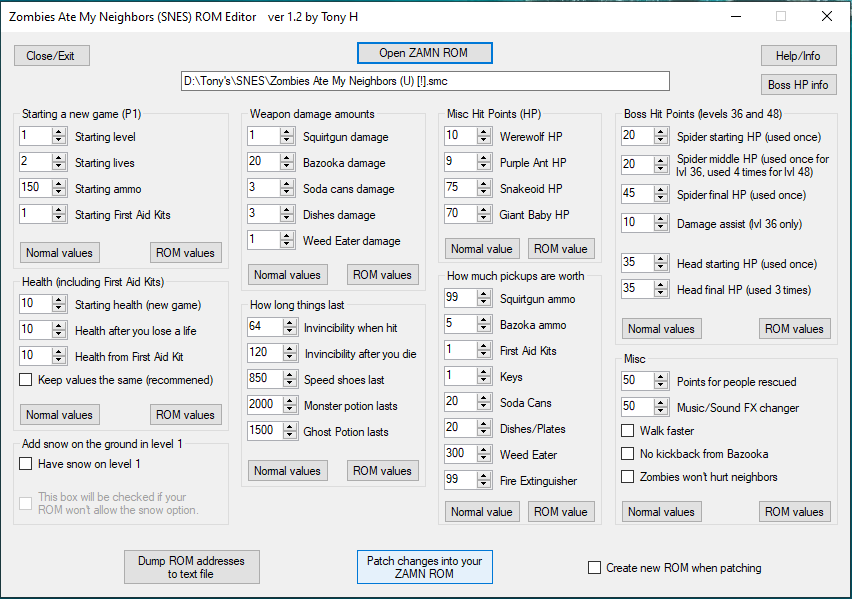852x599 pixels.
Task: Enable the Walk faster checkbox
Action: [x=628, y=430]
